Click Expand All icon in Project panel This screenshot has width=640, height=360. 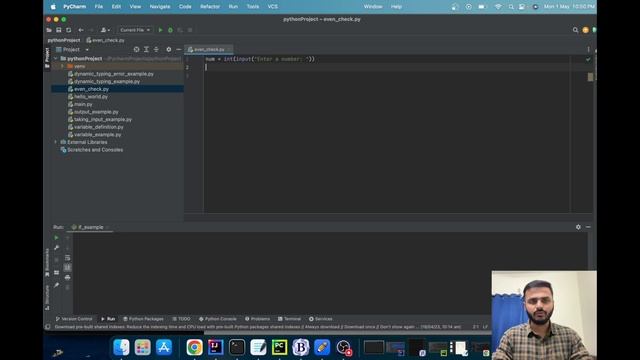pos(146,49)
